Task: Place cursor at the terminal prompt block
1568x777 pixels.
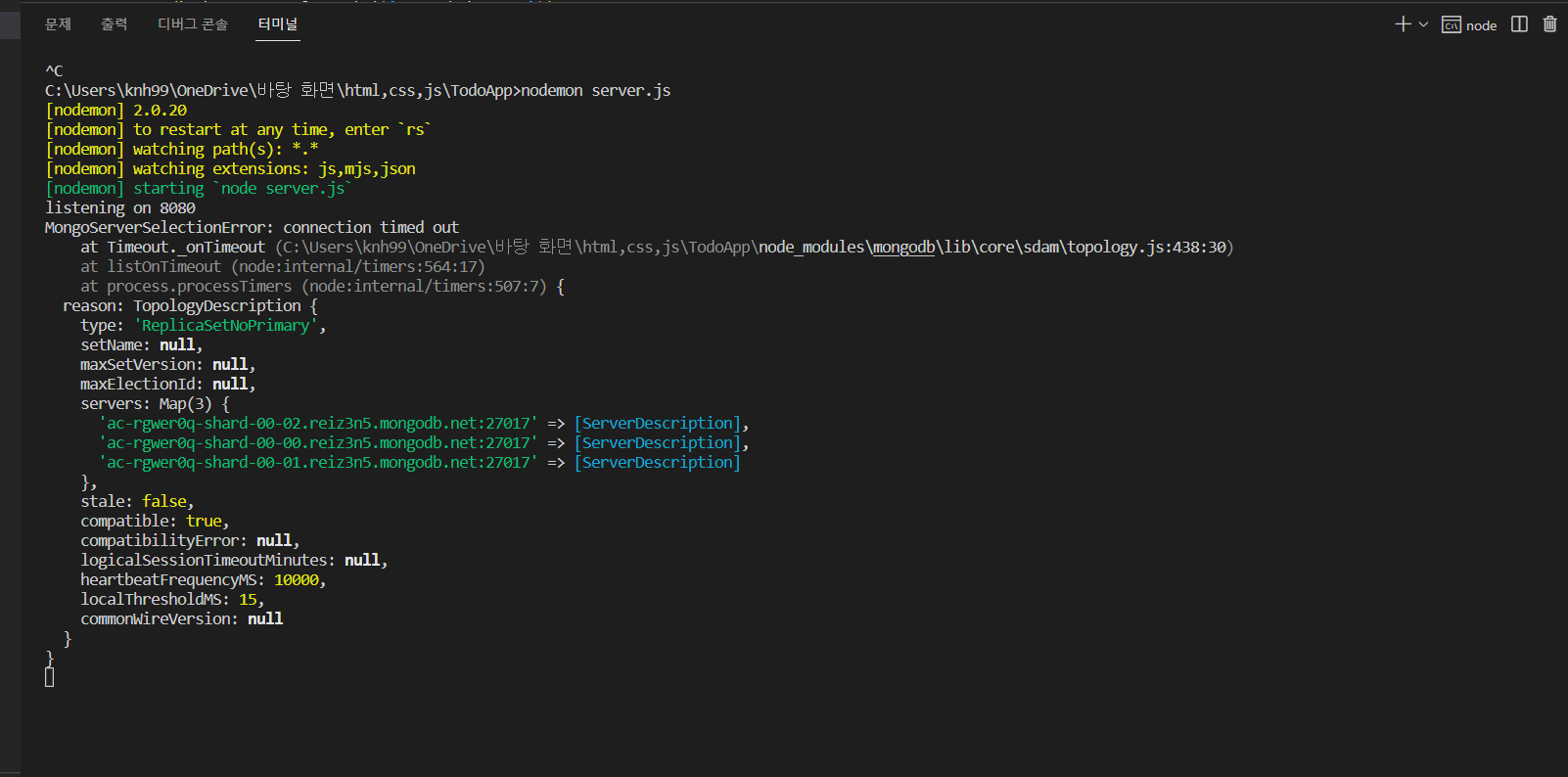Action: pyautogui.click(x=49, y=677)
